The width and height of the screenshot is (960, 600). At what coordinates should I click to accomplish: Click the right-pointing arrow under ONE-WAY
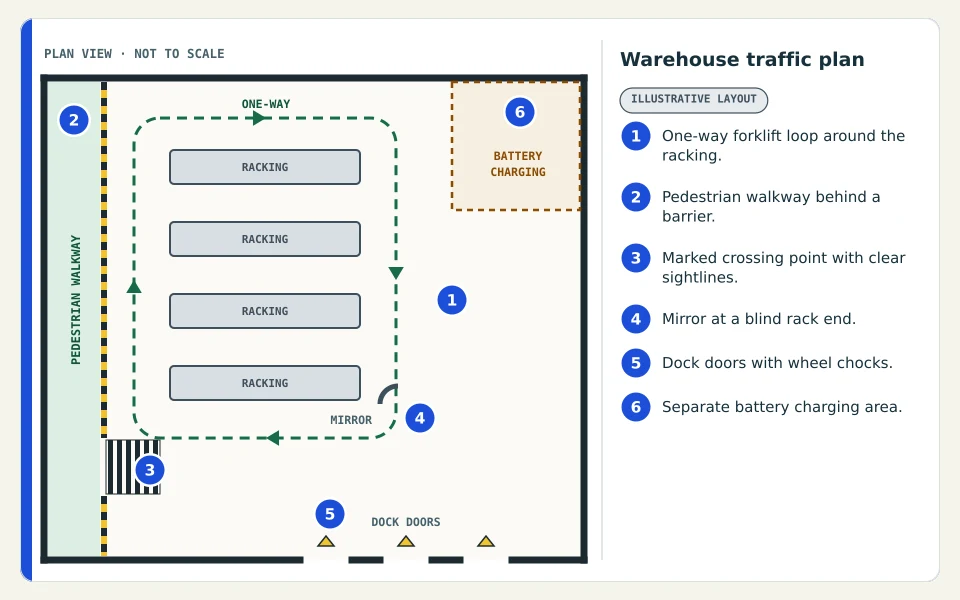[x=260, y=118]
